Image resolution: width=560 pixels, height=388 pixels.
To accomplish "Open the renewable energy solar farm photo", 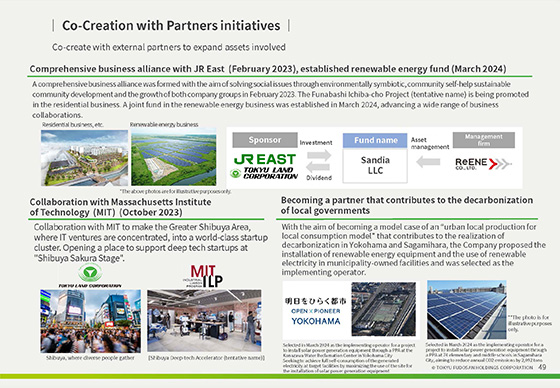I will (x=174, y=158).
